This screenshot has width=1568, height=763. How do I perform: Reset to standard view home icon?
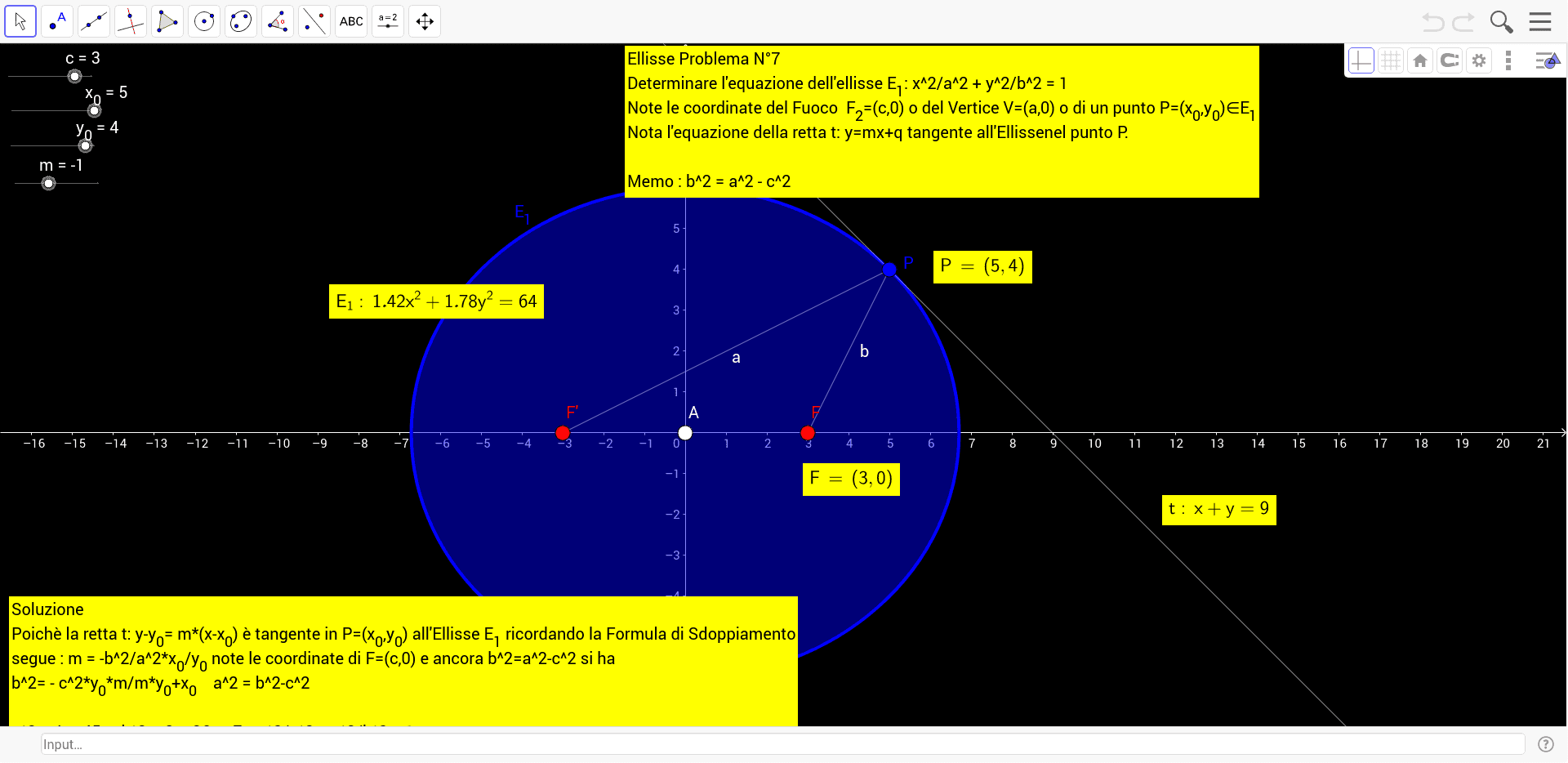click(x=1420, y=60)
